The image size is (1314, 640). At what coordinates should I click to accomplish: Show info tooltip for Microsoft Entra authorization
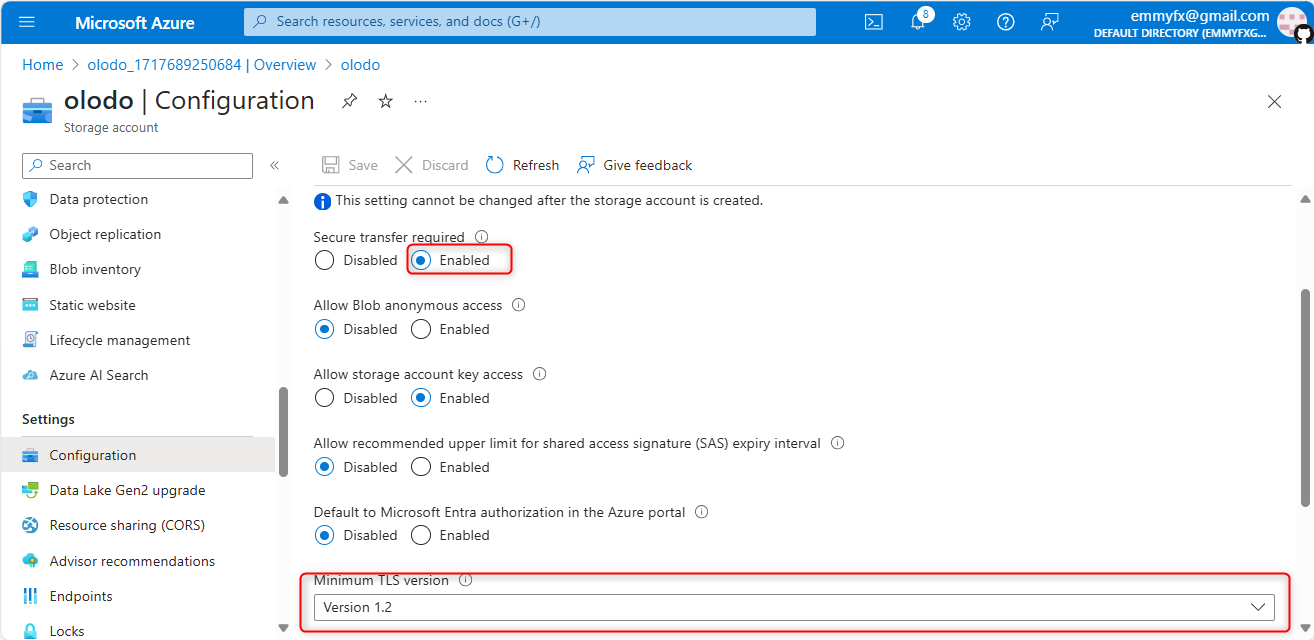coord(701,512)
